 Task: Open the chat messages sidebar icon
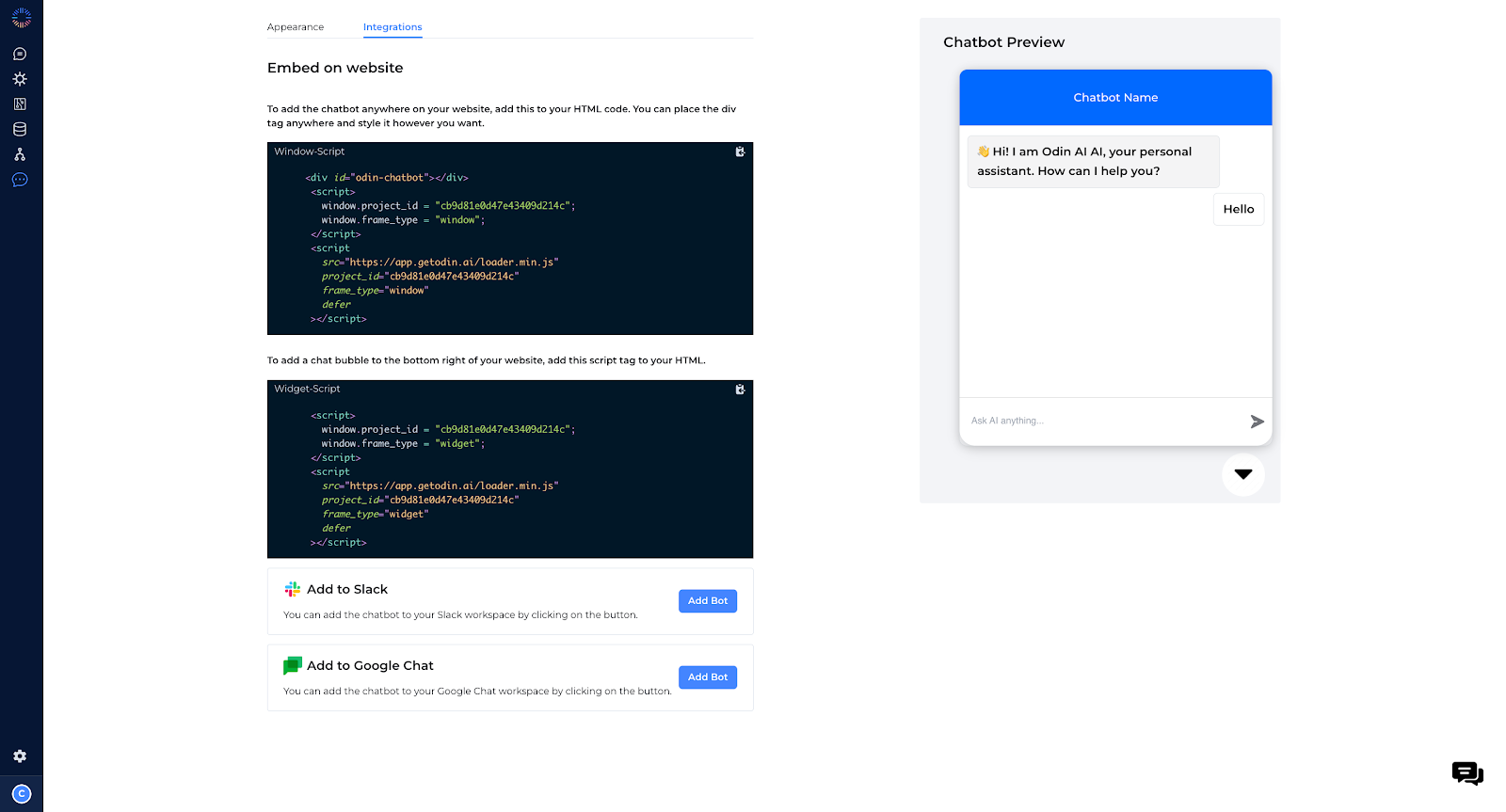click(20, 55)
